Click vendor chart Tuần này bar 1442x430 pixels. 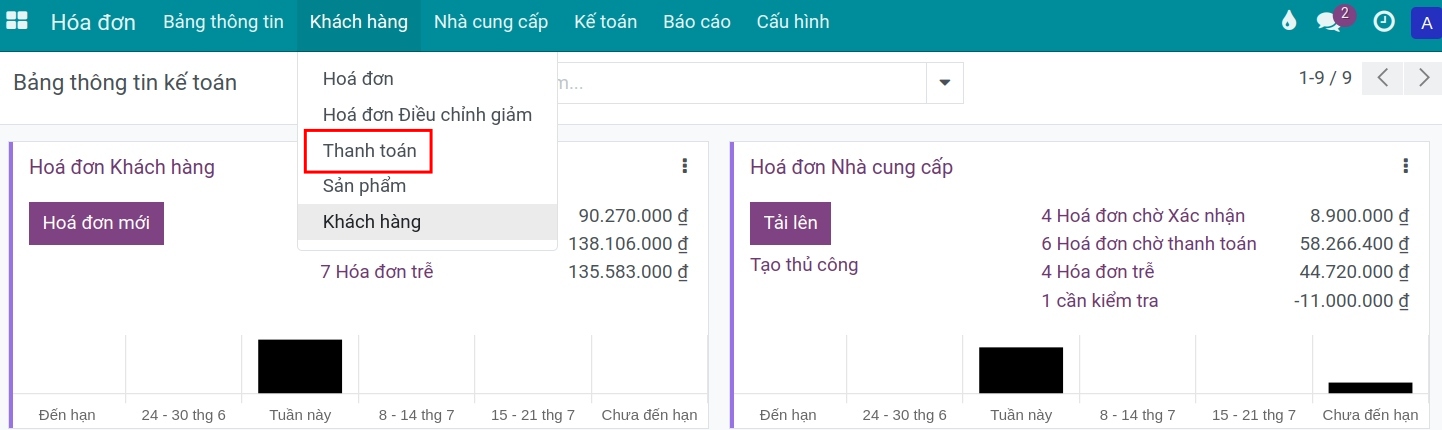[x=1021, y=370]
